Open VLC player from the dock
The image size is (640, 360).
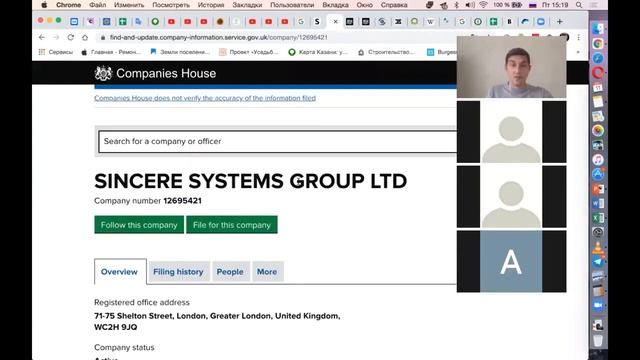[598, 247]
